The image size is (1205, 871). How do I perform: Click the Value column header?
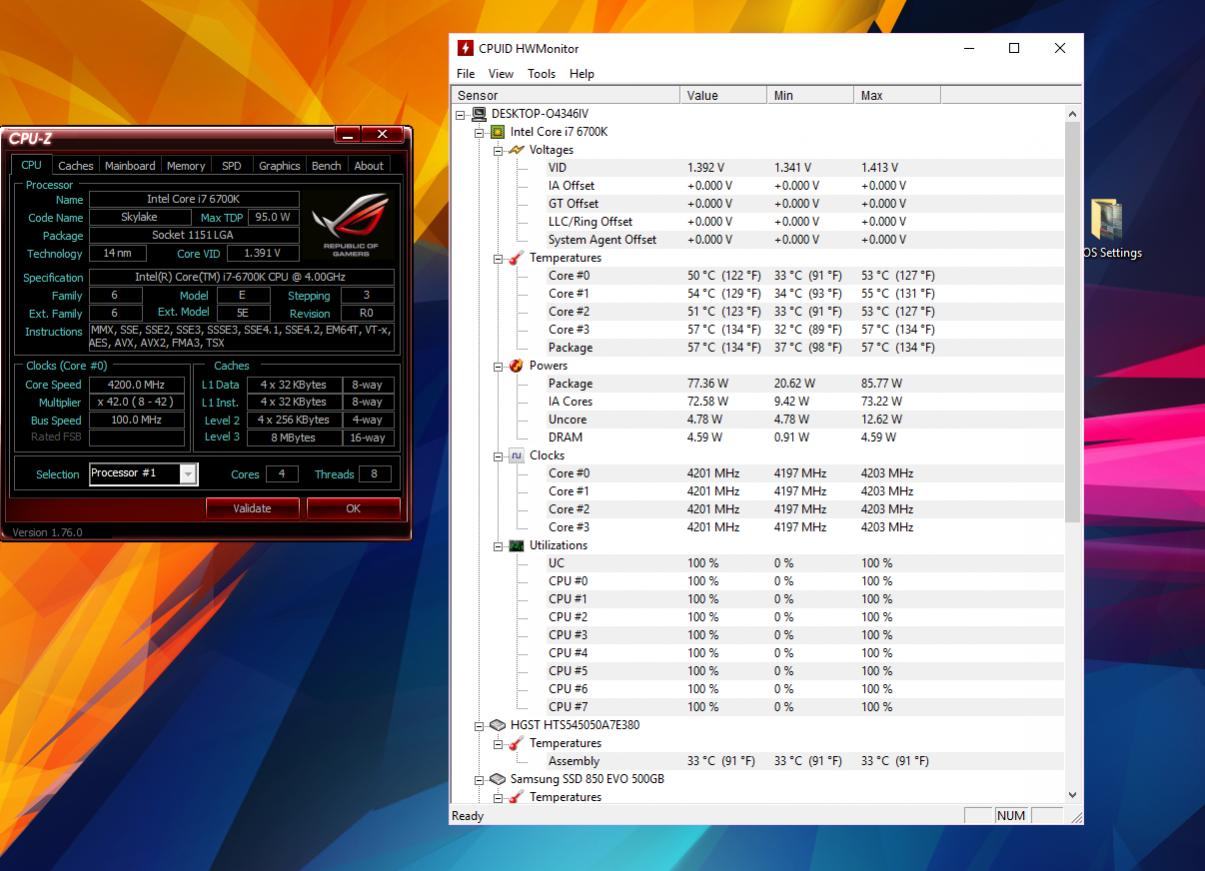[725, 95]
